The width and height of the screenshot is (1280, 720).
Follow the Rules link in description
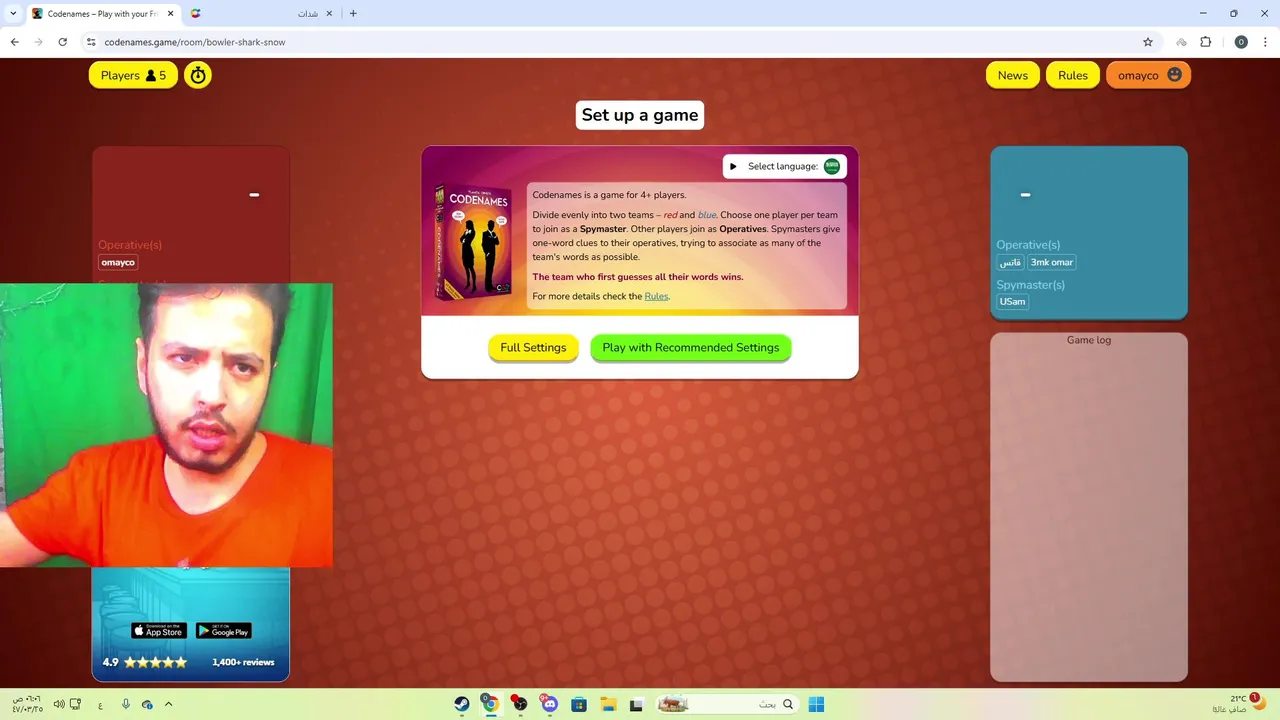coord(656,296)
